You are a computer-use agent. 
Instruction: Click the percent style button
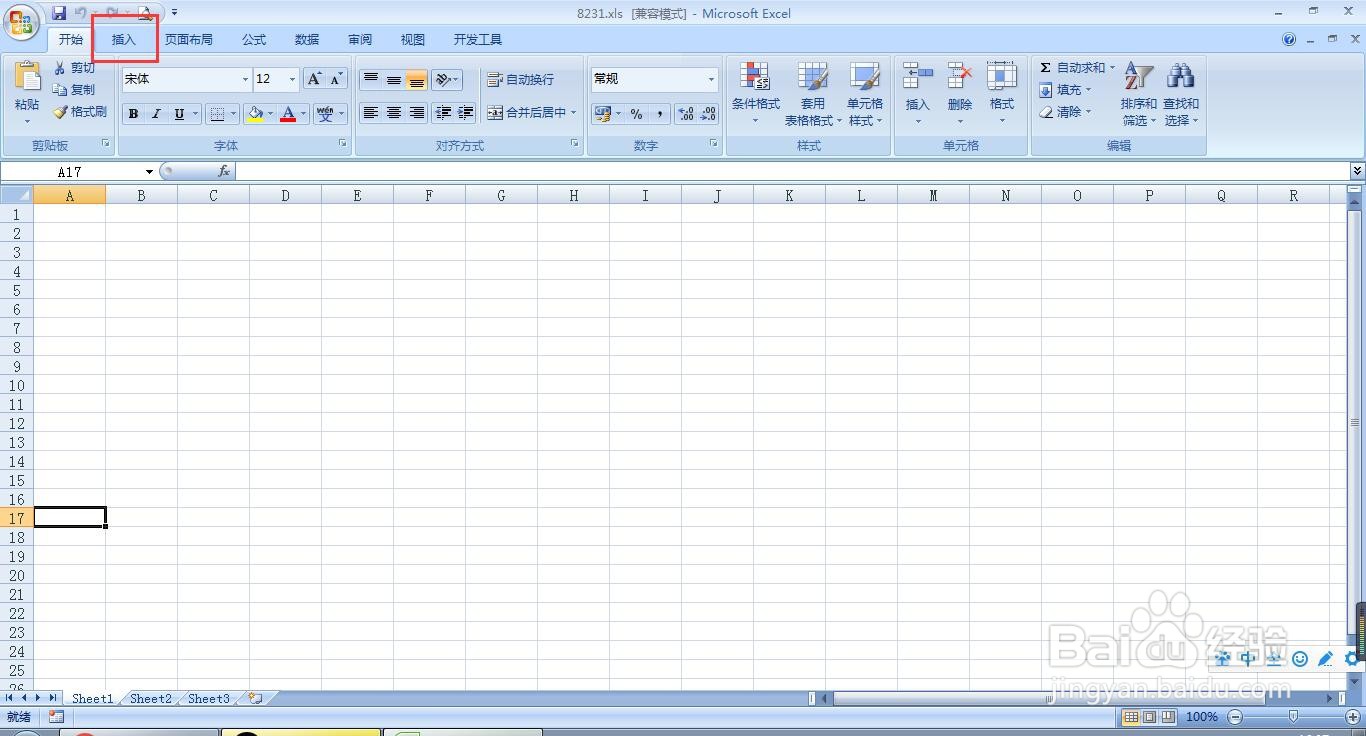(x=636, y=114)
